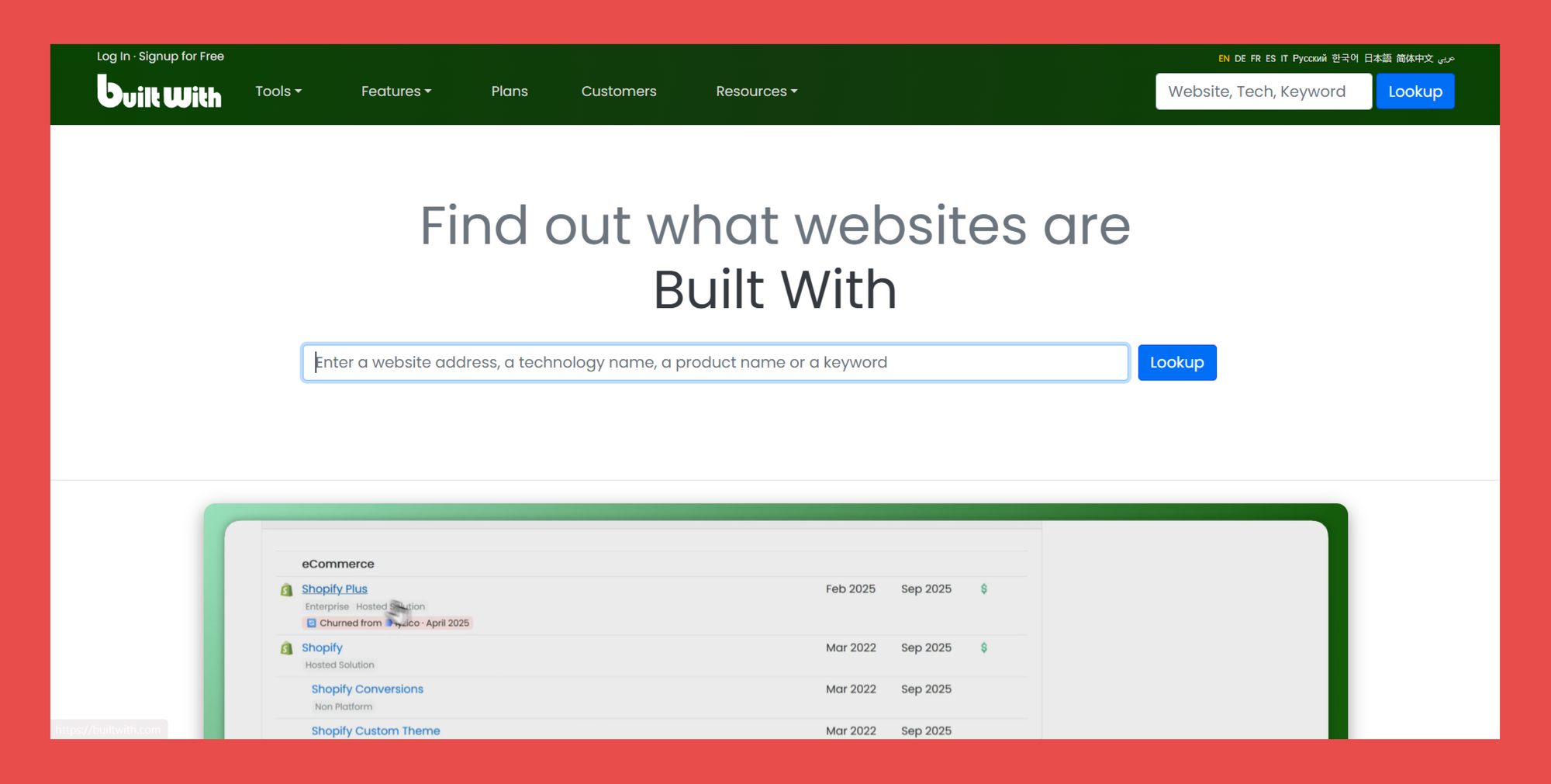Click the Lookup button in the navigation bar
This screenshot has height=784, width=1551.
(1415, 91)
